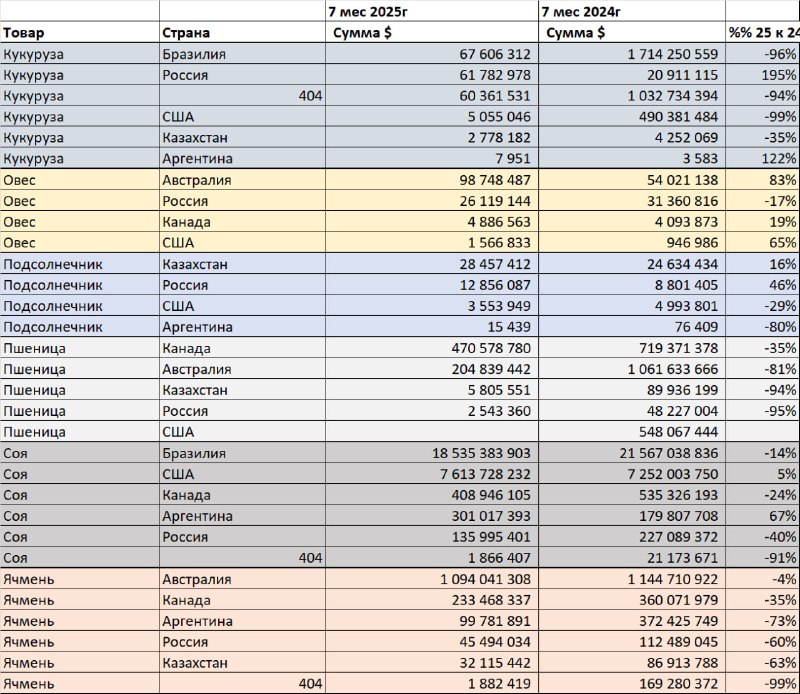Select the 404 country cell in Соя row

click(x=242, y=557)
